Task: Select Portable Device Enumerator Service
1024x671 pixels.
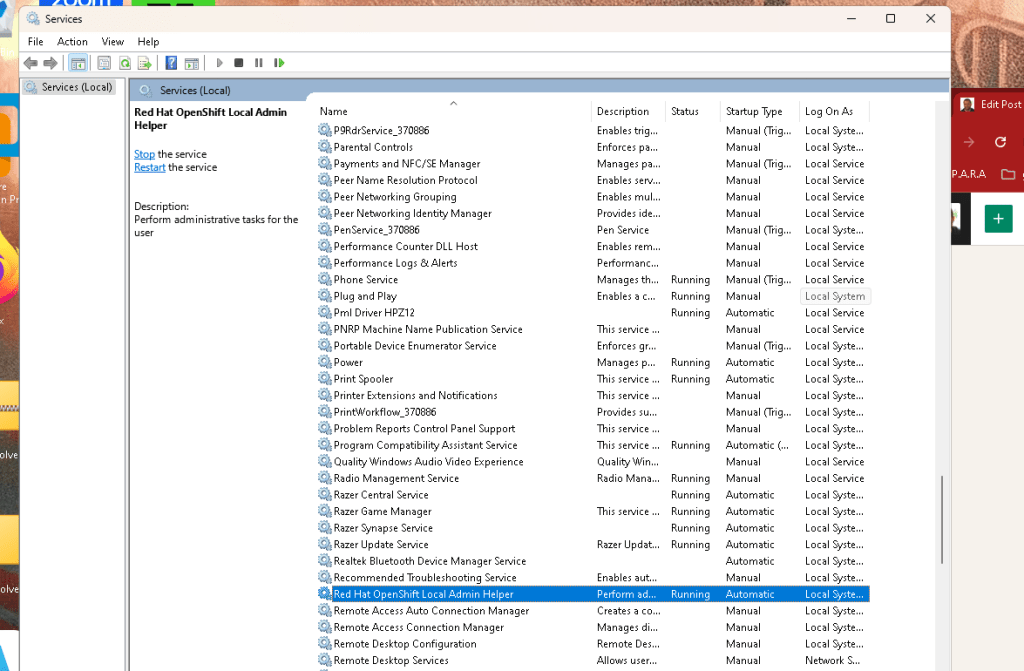Action: [x=593, y=346]
